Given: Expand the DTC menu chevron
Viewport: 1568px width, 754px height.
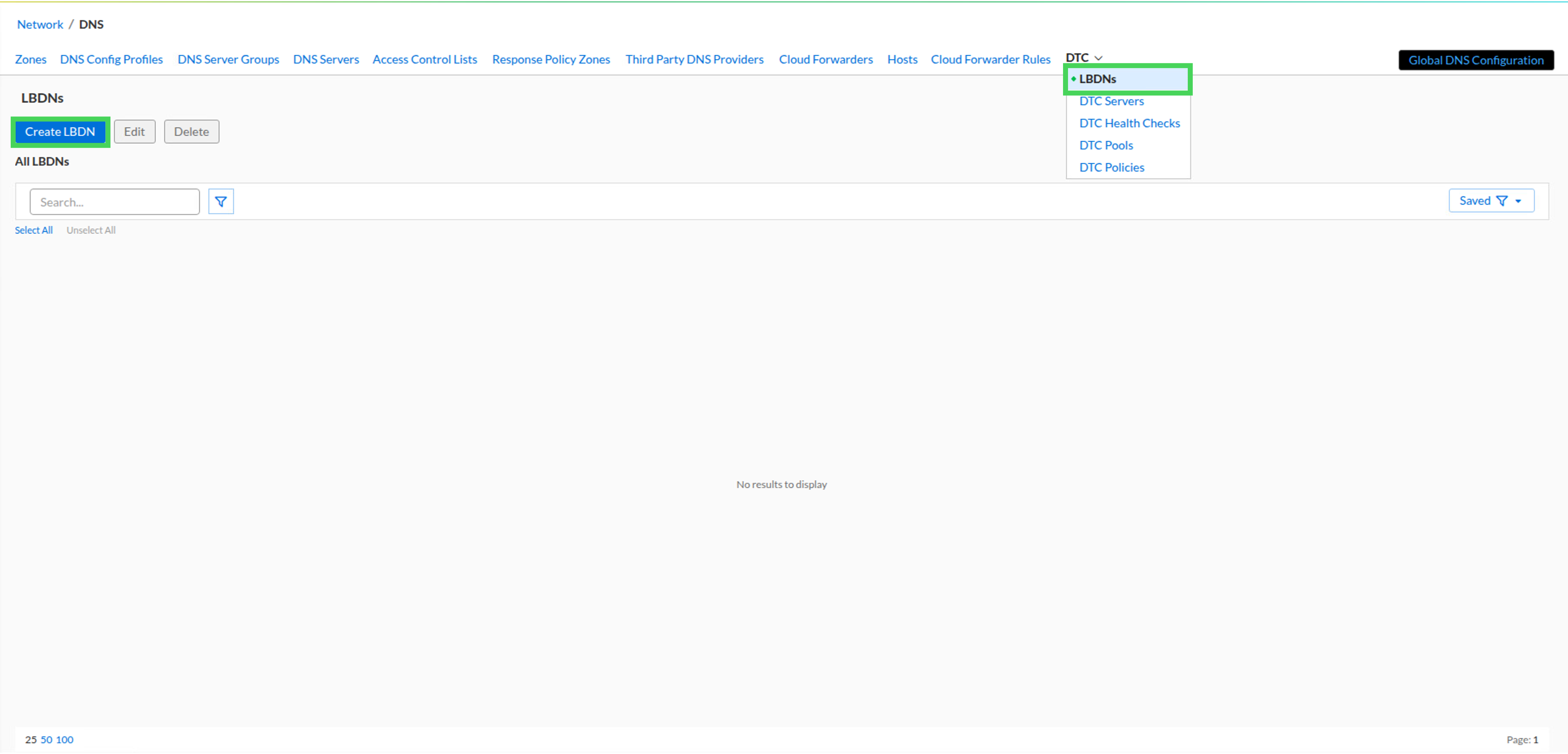Looking at the screenshot, I should (1098, 58).
